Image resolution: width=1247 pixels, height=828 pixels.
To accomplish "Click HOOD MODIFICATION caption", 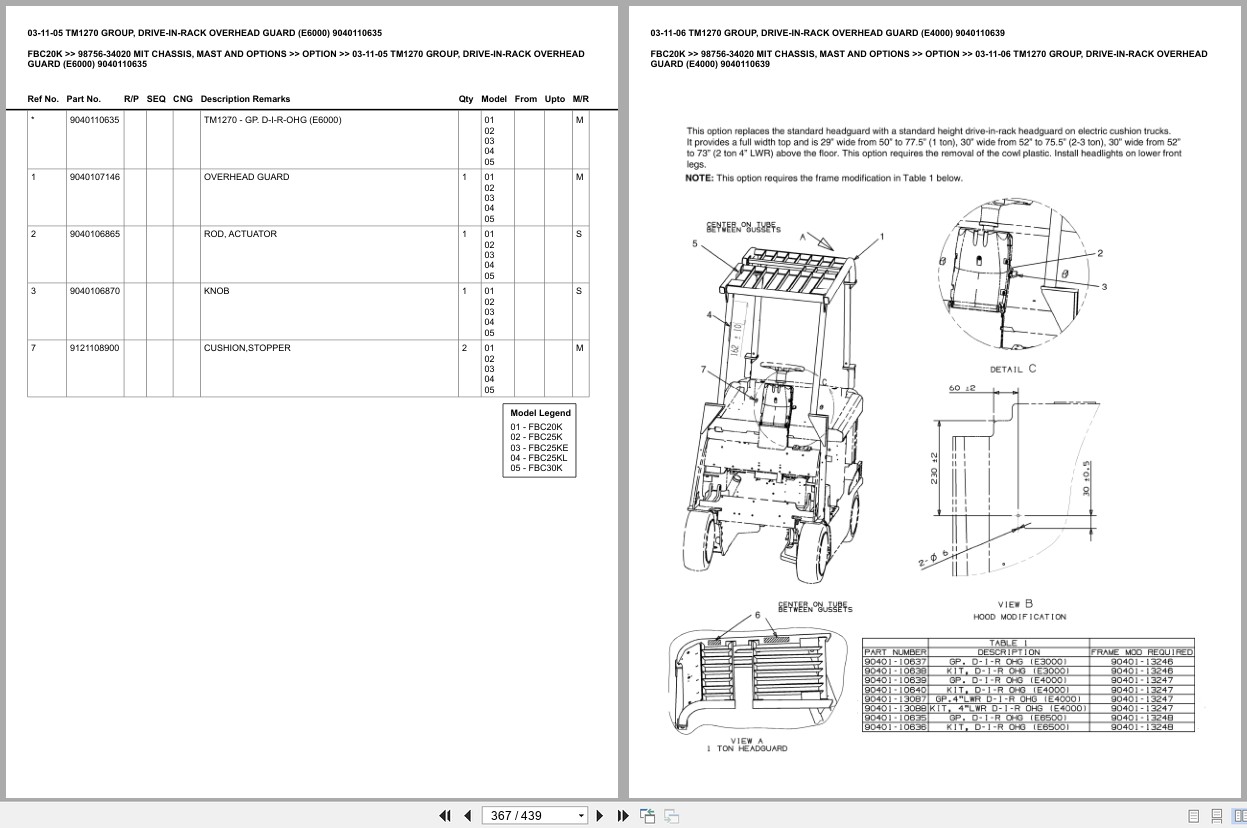I will tap(1019, 617).
